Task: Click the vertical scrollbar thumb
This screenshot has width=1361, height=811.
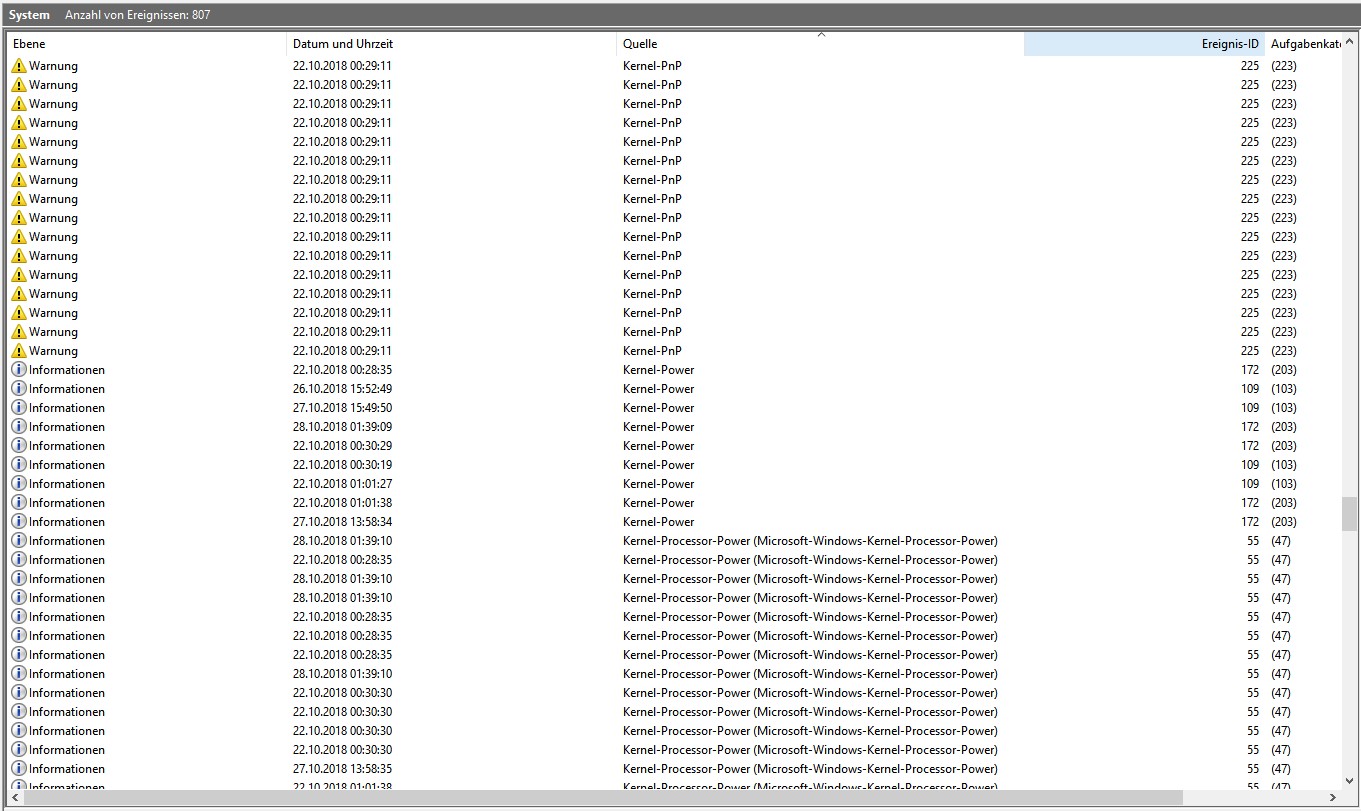Action: tap(1350, 513)
